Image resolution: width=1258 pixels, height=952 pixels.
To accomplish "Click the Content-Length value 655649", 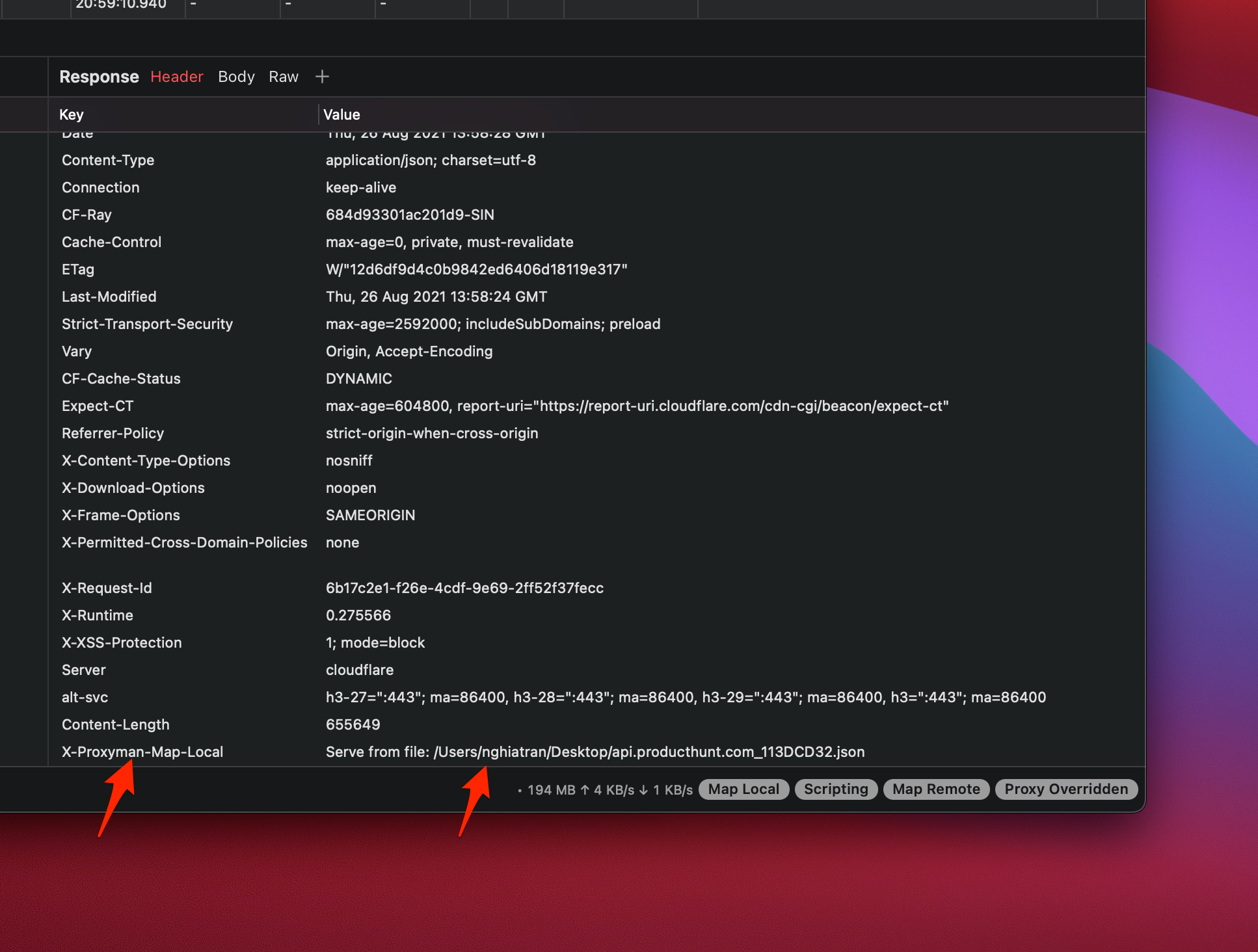I will coord(353,724).
